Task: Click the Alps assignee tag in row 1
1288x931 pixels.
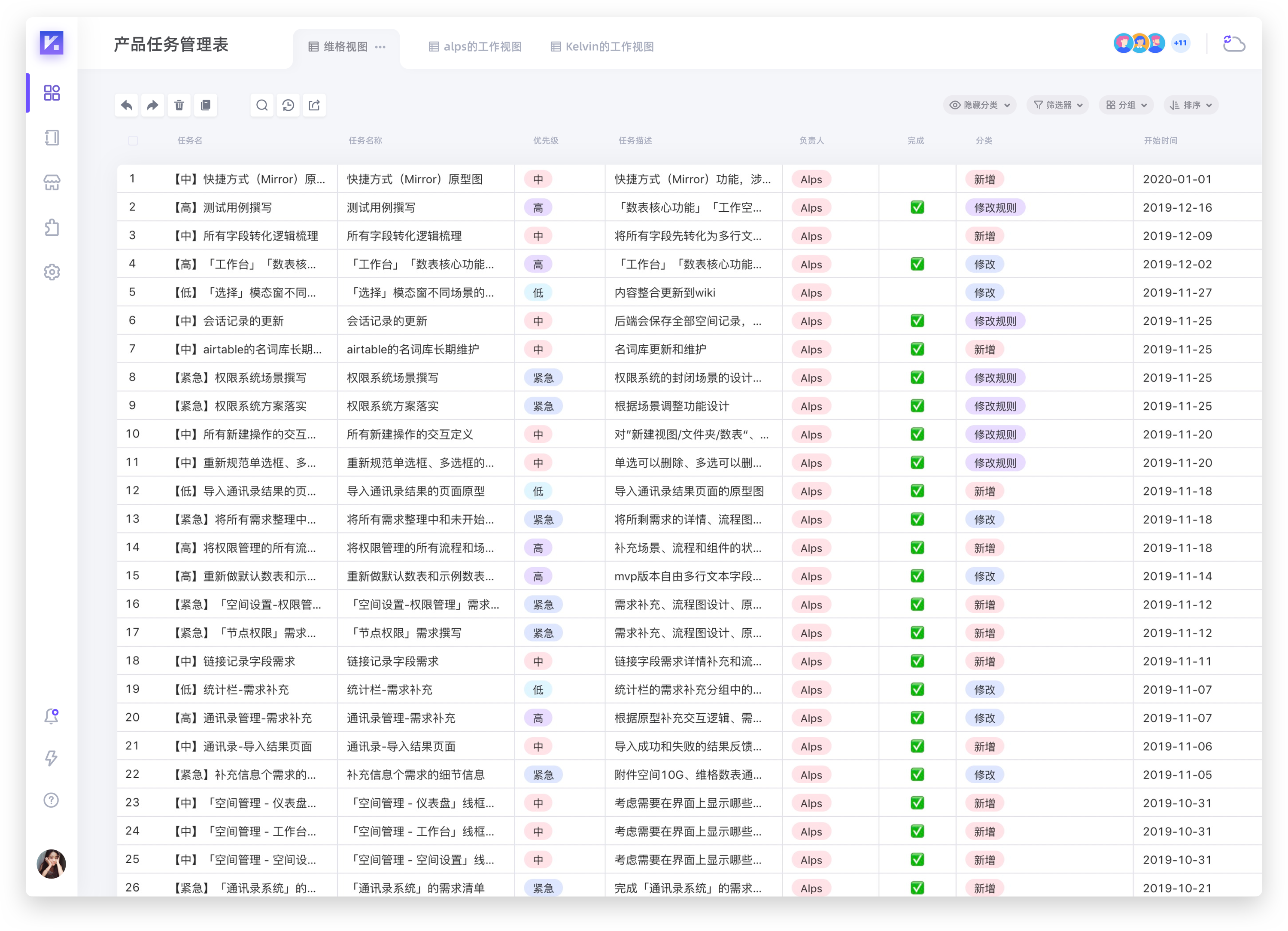Action: coord(811,180)
